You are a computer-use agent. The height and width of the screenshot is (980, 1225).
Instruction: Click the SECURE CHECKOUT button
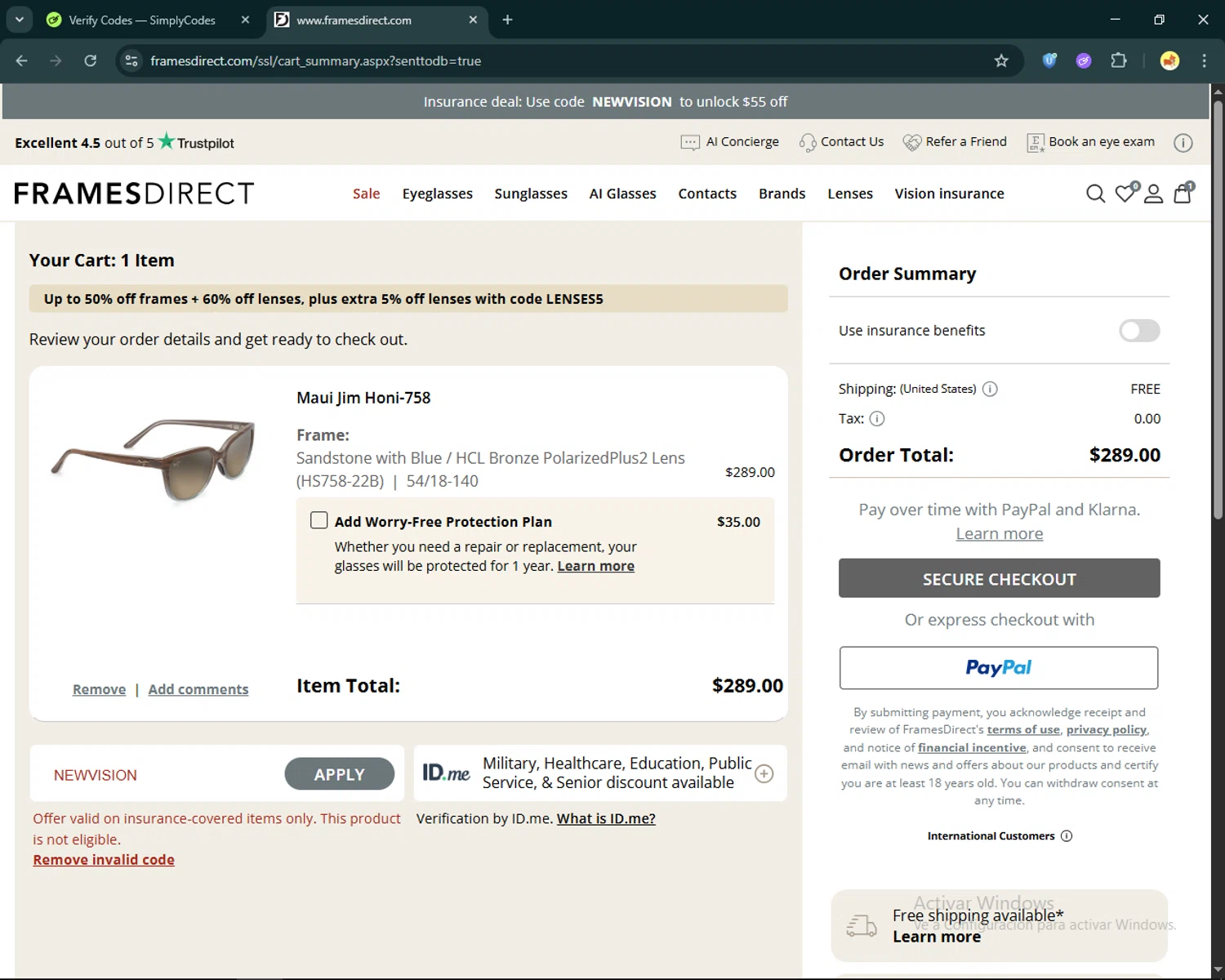coord(999,579)
